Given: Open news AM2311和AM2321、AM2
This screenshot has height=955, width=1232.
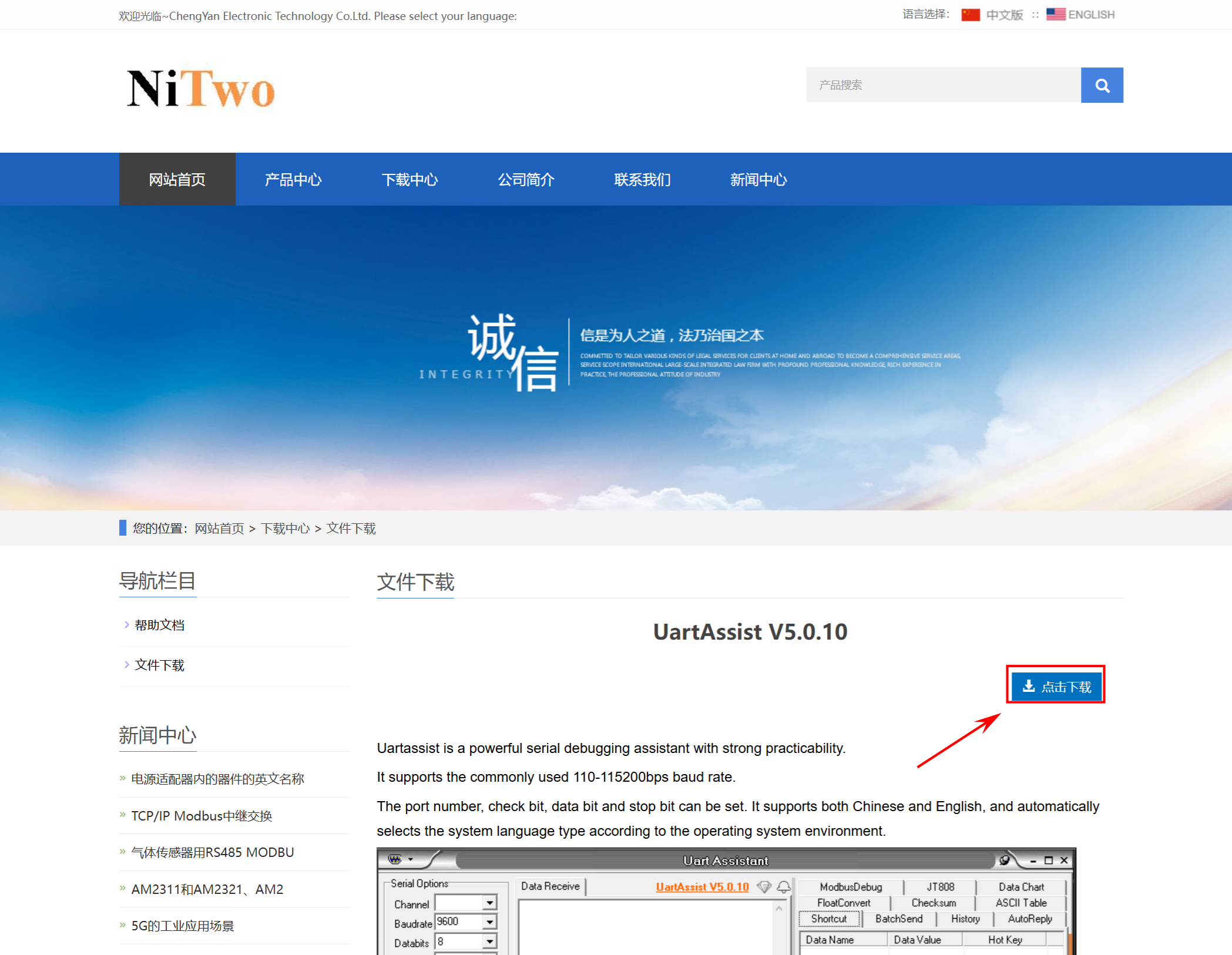Looking at the screenshot, I should pos(207,889).
